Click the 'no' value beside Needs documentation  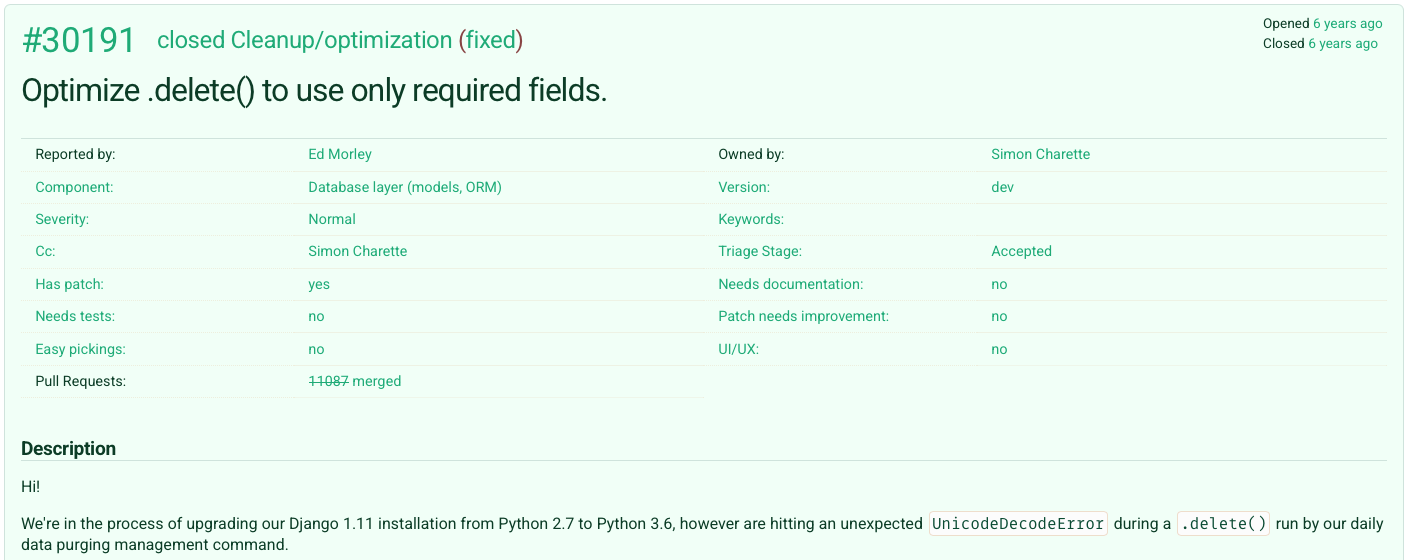point(999,284)
